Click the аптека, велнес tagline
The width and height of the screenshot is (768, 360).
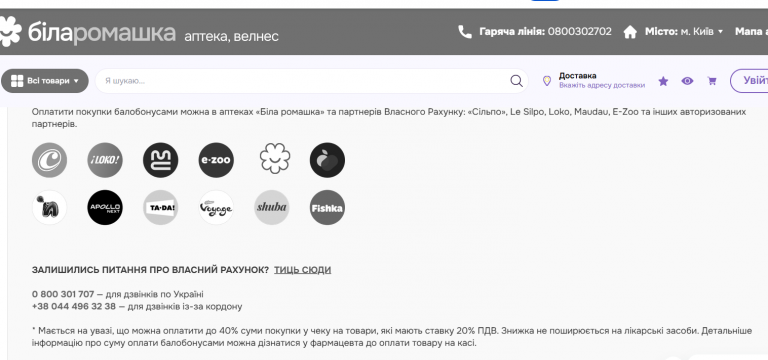click(x=231, y=36)
